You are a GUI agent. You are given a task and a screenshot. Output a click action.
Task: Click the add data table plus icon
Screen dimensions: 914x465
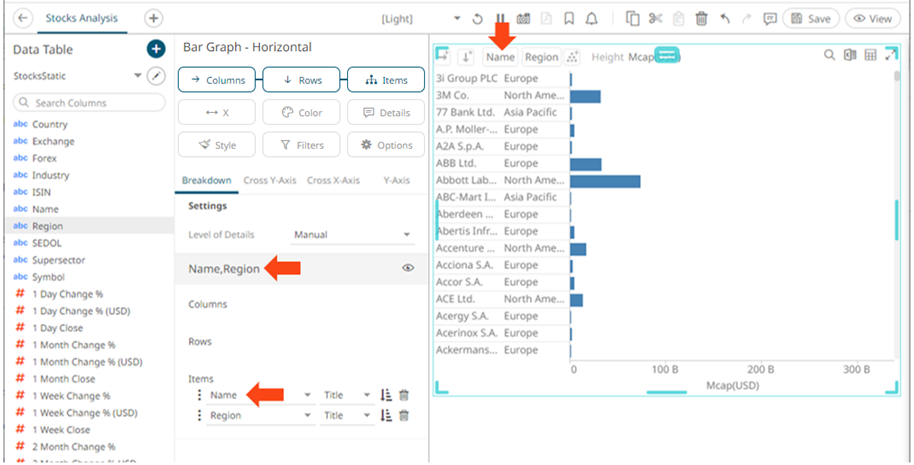click(x=155, y=49)
